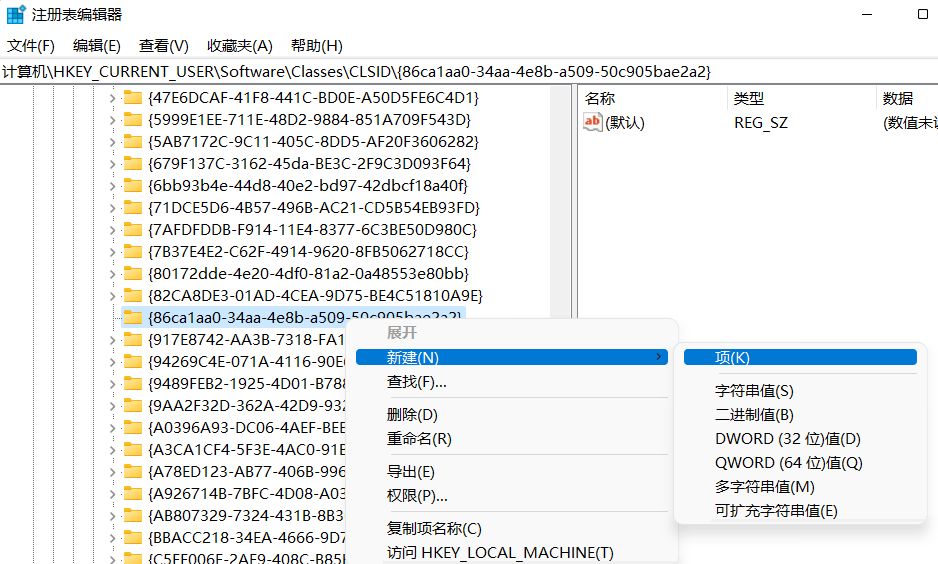Expand the {6bb93b4e-44d8-40e2-bd97-42dbcf18a40f} key
Image resolution: width=938 pixels, height=564 pixels.
(x=112, y=185)
